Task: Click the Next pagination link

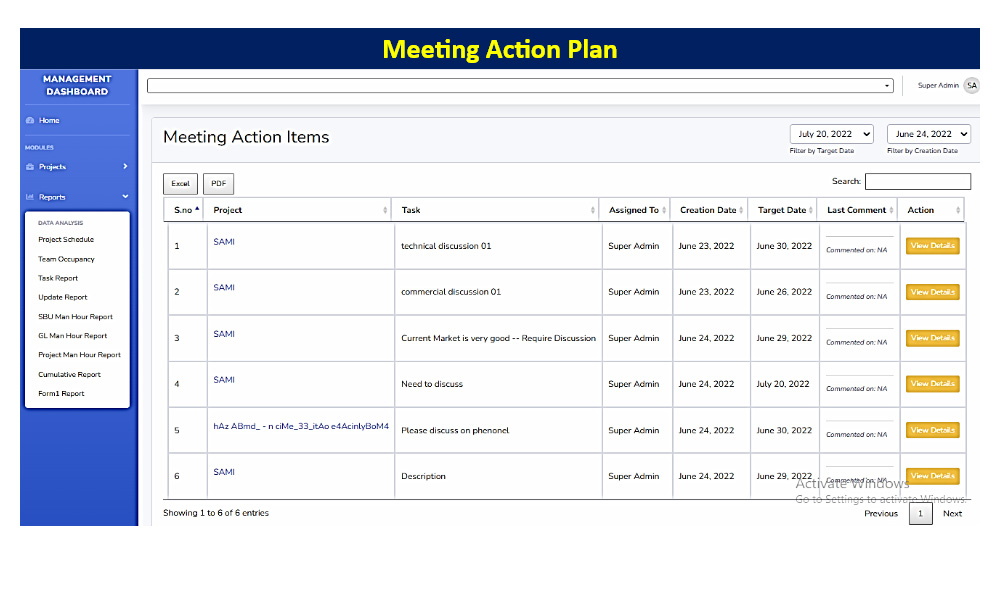Action: pos(952,513)
